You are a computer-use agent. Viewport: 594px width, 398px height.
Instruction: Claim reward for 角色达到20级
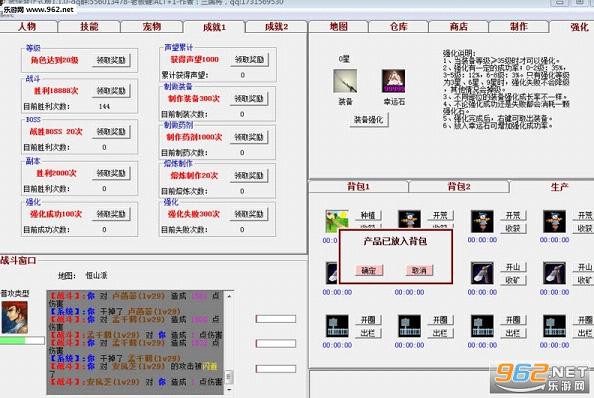(x=111, y=60)
